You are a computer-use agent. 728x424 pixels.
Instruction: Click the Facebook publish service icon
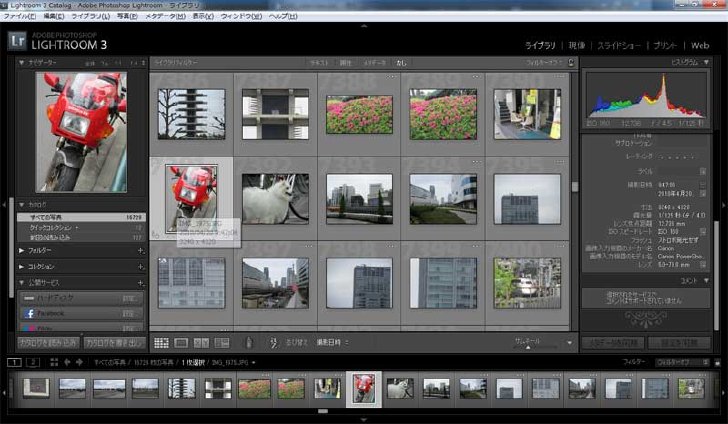(29, 313)
